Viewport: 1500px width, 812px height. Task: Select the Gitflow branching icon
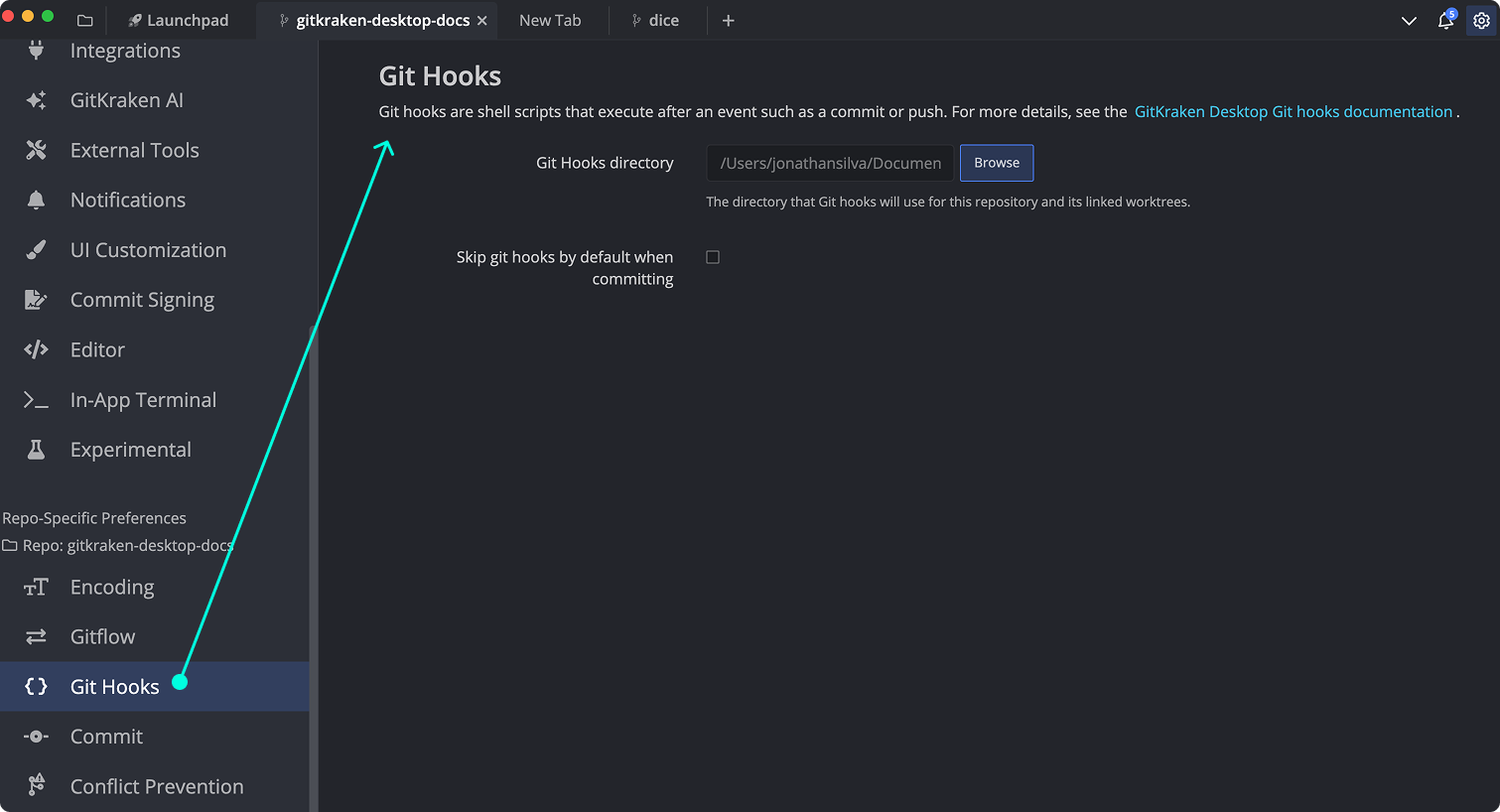pyautogui.click(x=36, y=636)
